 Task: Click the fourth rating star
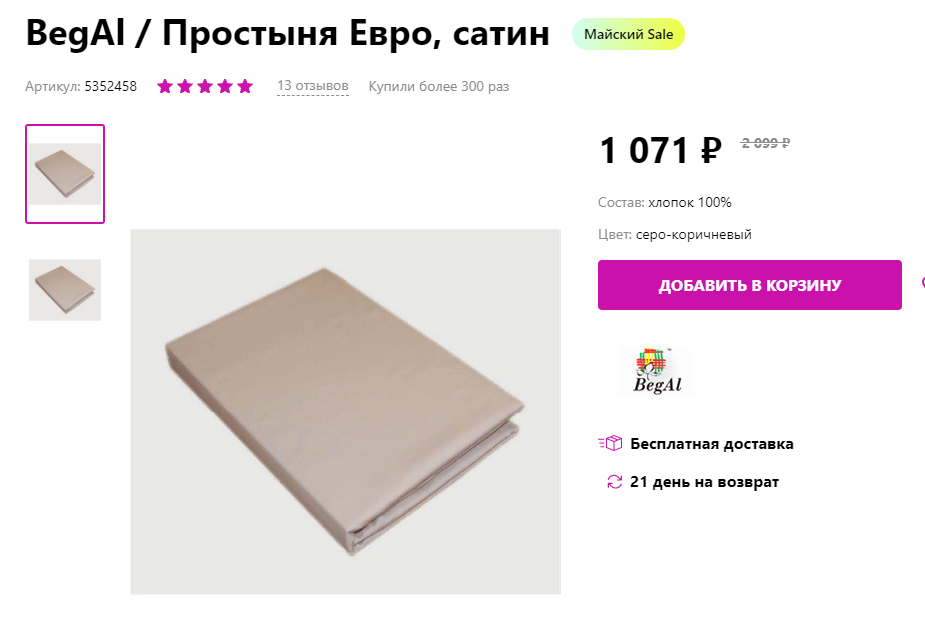point(224,86)
